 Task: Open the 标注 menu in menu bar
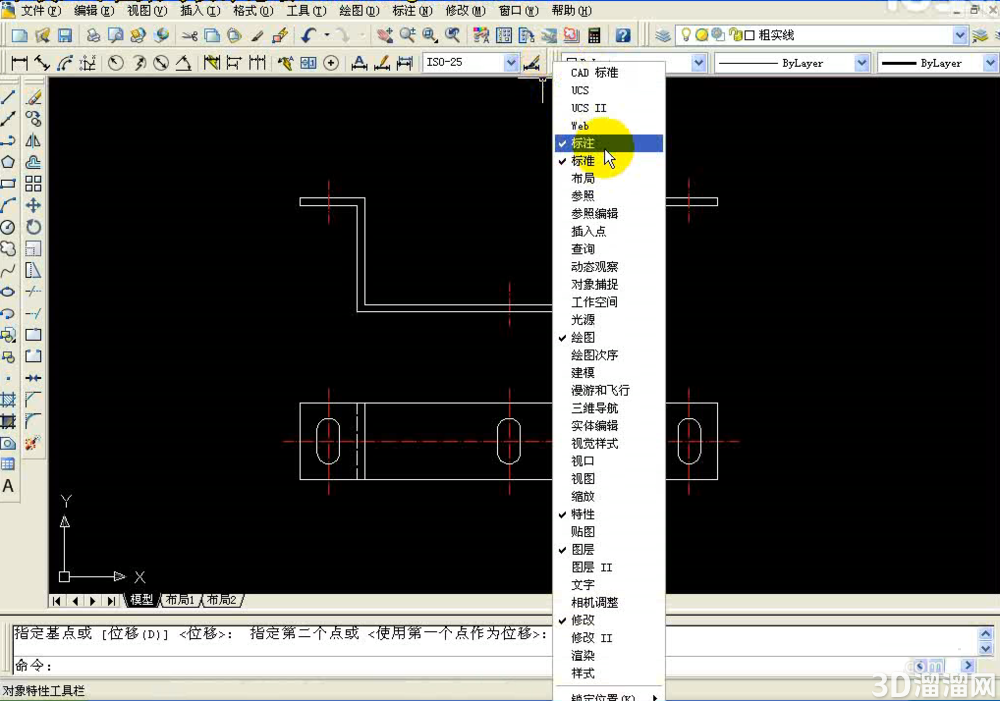[x=412, y=11]
